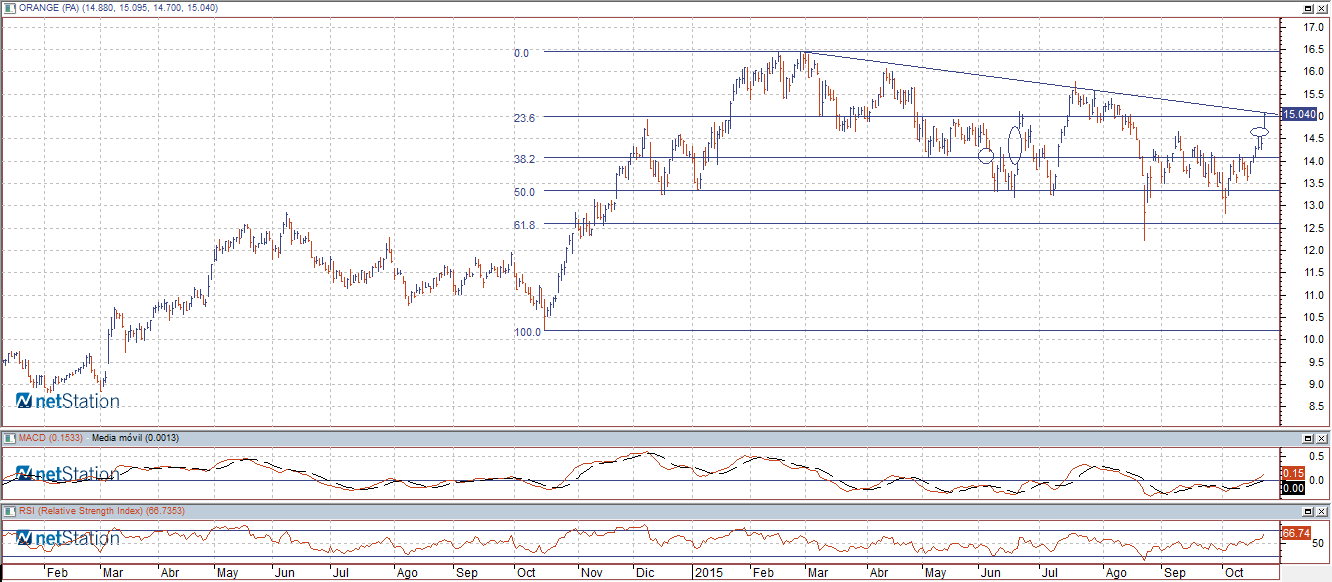Select the 23.6 Fibonacci level label
The width and height of the screenshot is (1332, 582).
point(525,118)
